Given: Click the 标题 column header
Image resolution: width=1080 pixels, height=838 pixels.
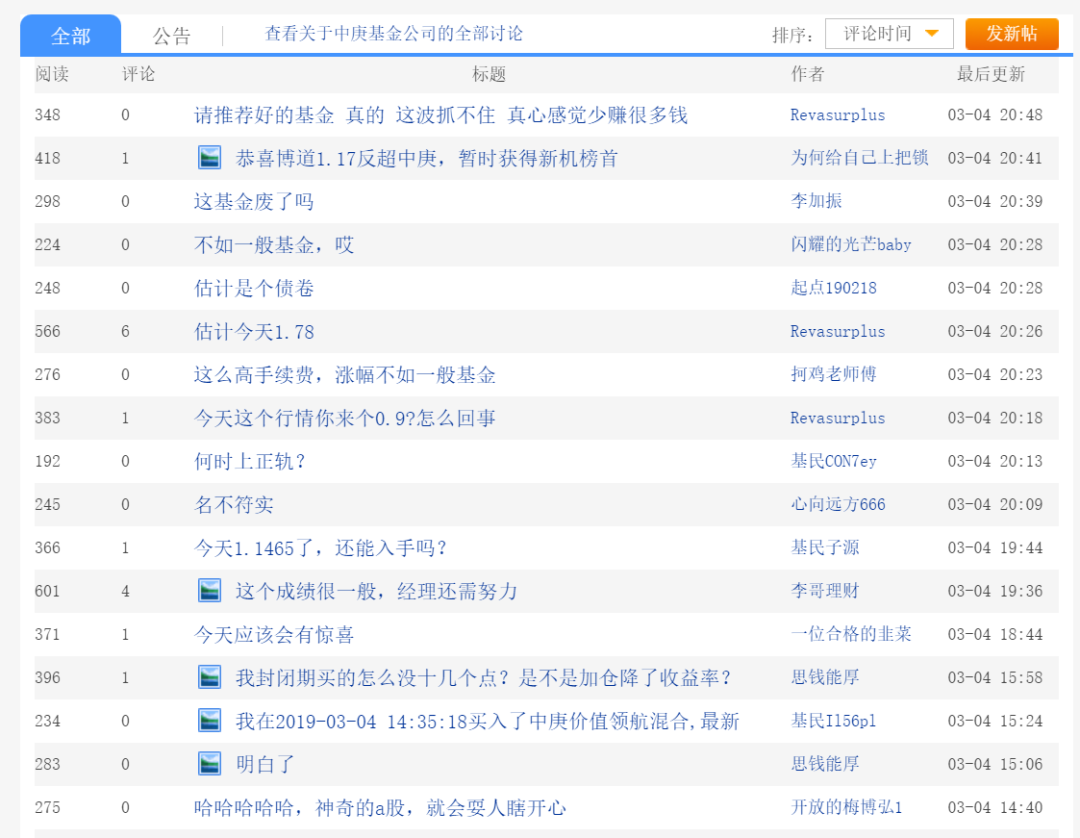Looking at the screenshot, I should pyautogui.click(x=489, y=74).
